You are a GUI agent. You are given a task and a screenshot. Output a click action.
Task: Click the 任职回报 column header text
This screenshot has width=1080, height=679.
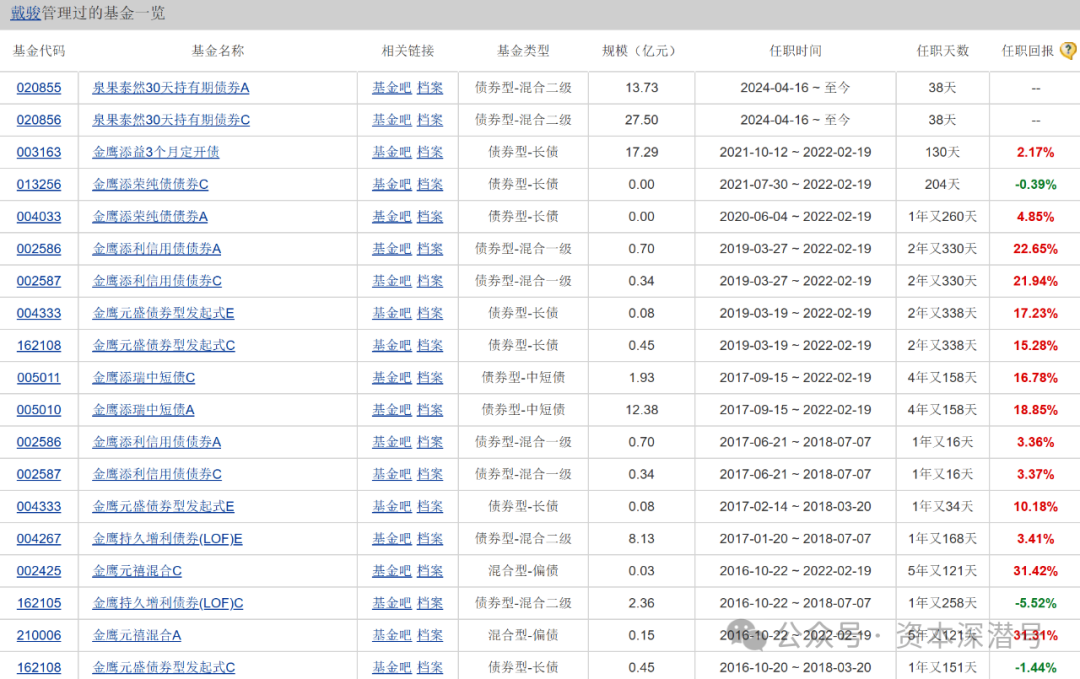point(1028,50)
